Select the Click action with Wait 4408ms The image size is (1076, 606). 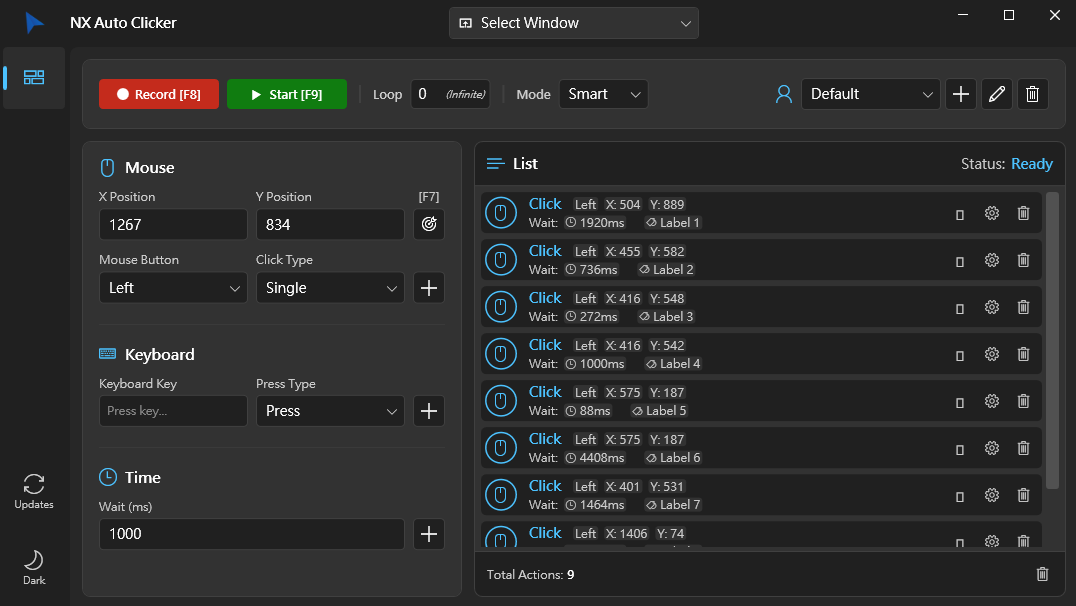coord(761,448)
